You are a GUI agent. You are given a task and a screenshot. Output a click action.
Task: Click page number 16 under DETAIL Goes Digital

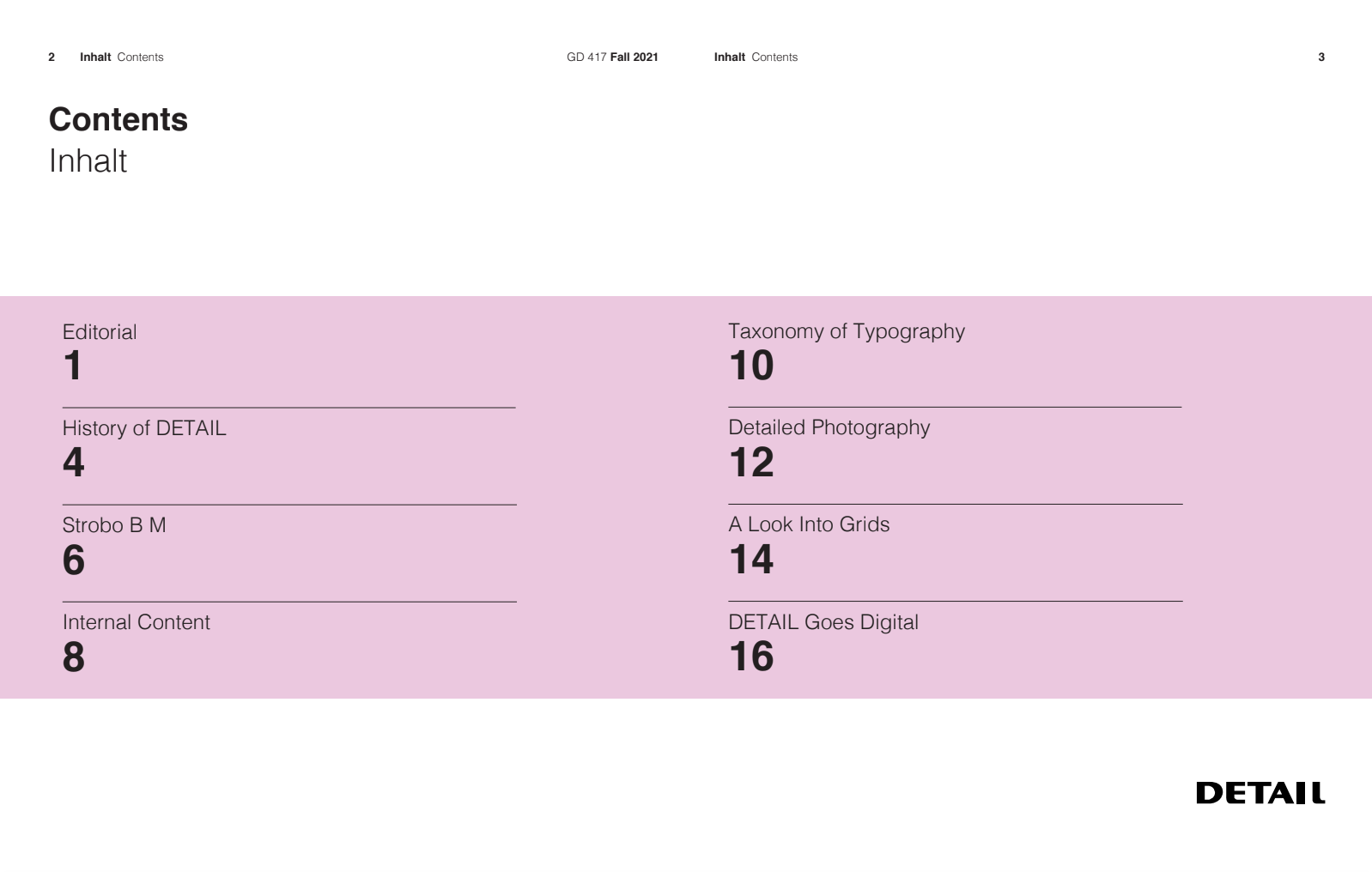[751, 657]
